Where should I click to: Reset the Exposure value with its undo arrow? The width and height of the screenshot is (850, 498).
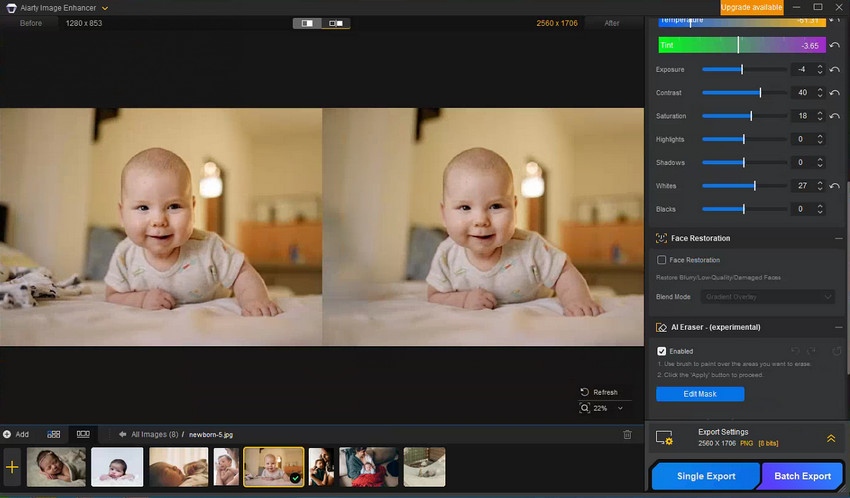pyautogui.click(x=834, y=69)
